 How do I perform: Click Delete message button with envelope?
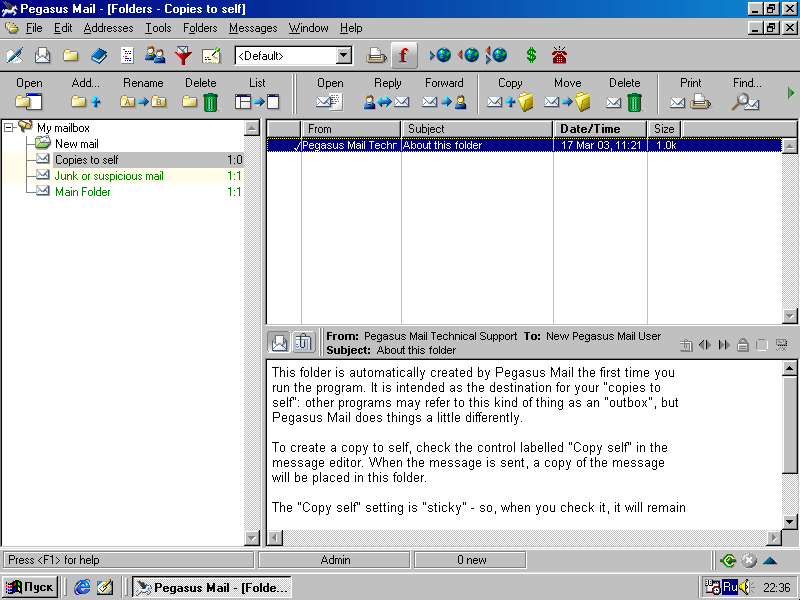point(624,94)
